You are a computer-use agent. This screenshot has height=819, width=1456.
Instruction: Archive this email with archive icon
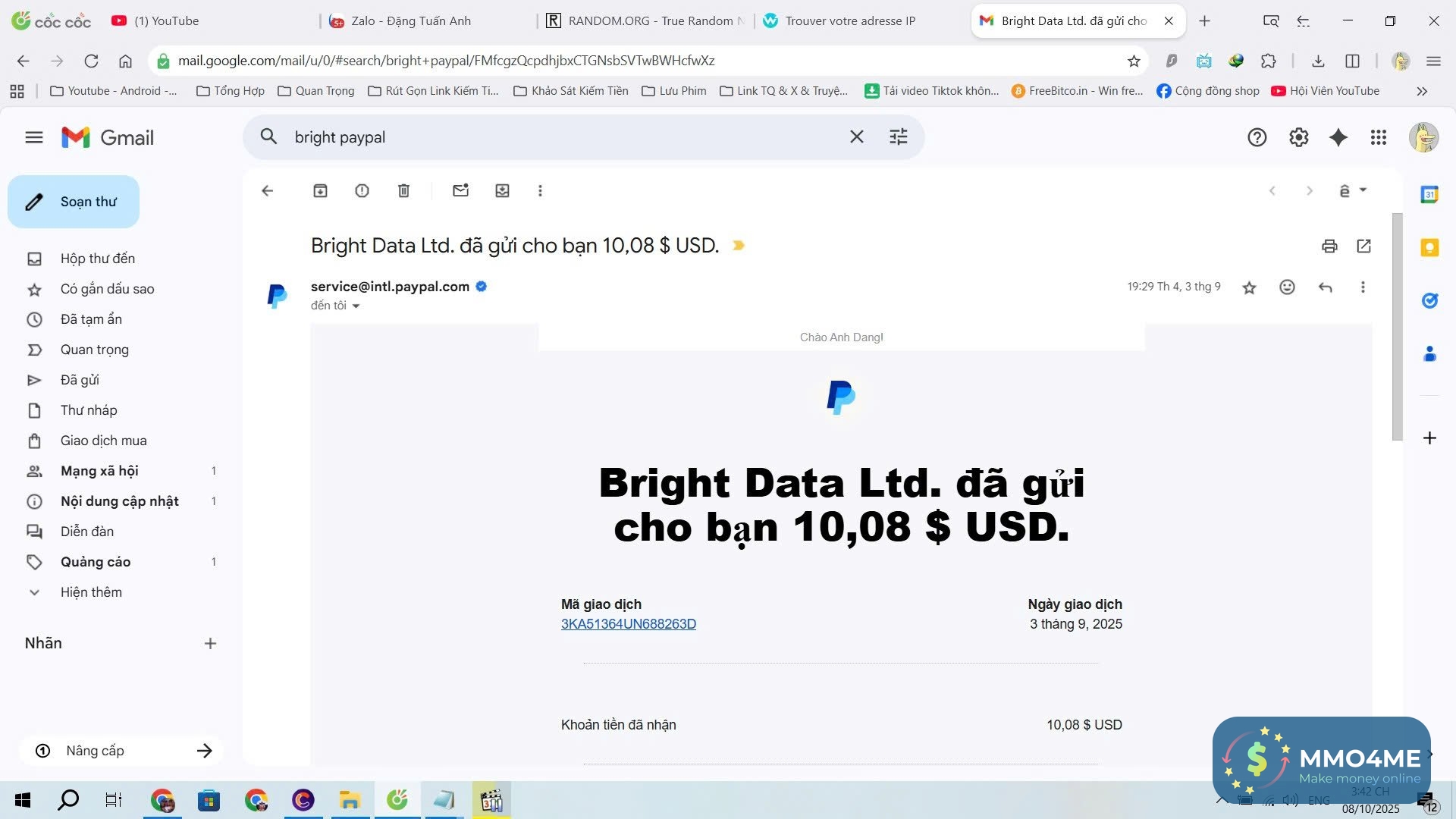pos(320,191)
